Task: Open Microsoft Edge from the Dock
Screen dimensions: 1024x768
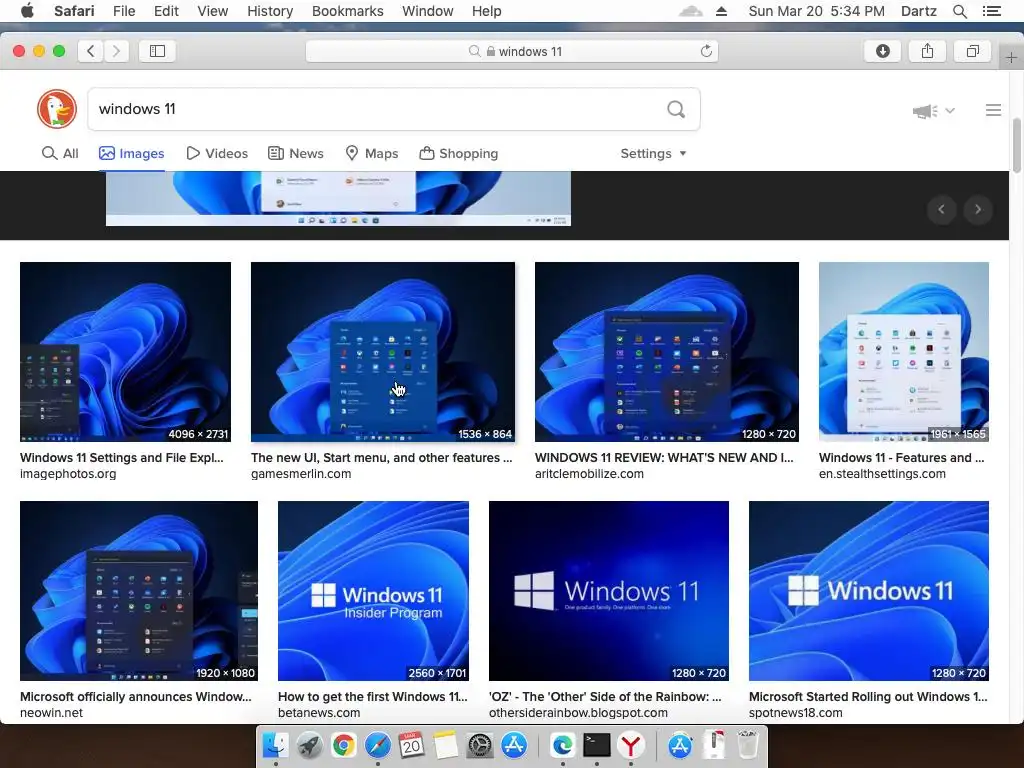Action: [x=562, y=745]
